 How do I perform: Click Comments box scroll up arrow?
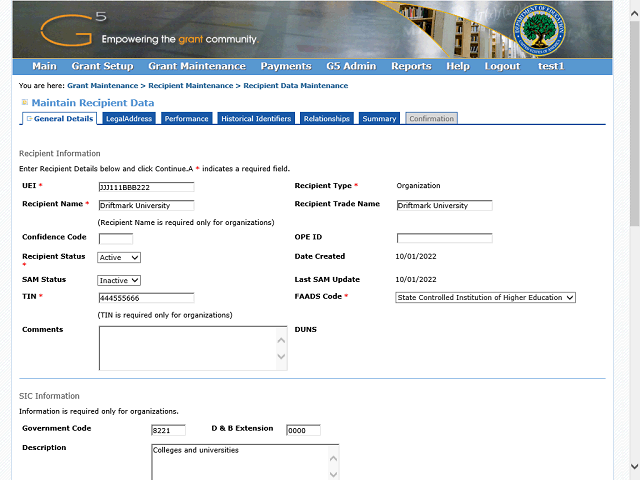tap(281, 340)
